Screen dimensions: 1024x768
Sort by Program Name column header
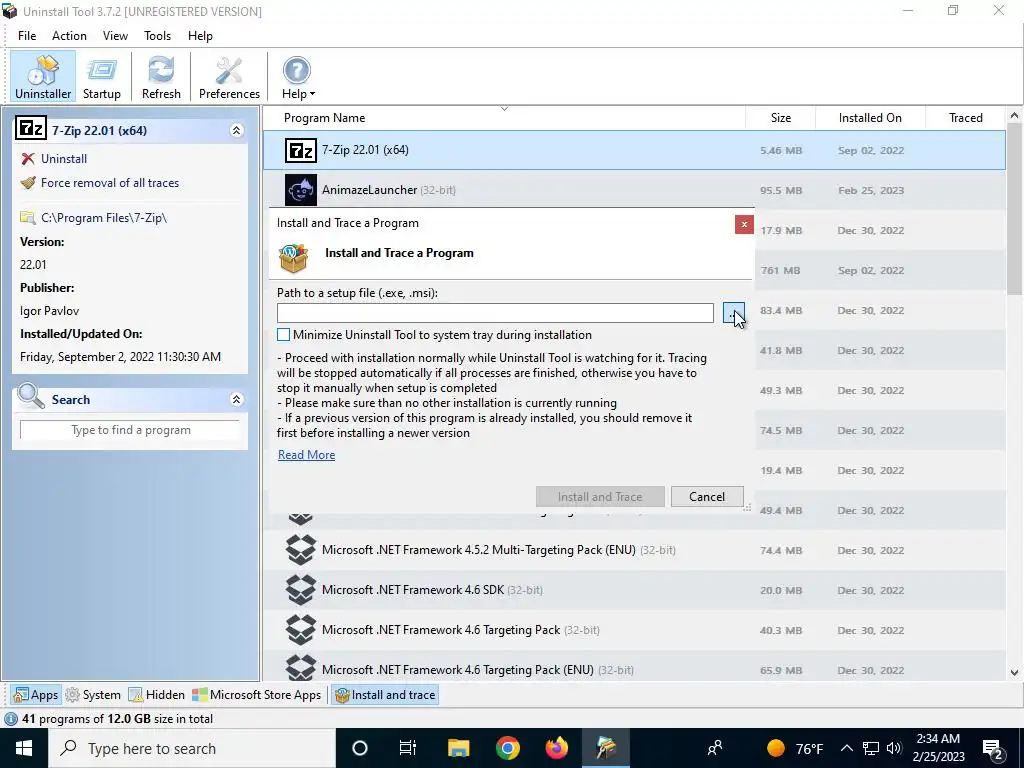pos(325,118)
